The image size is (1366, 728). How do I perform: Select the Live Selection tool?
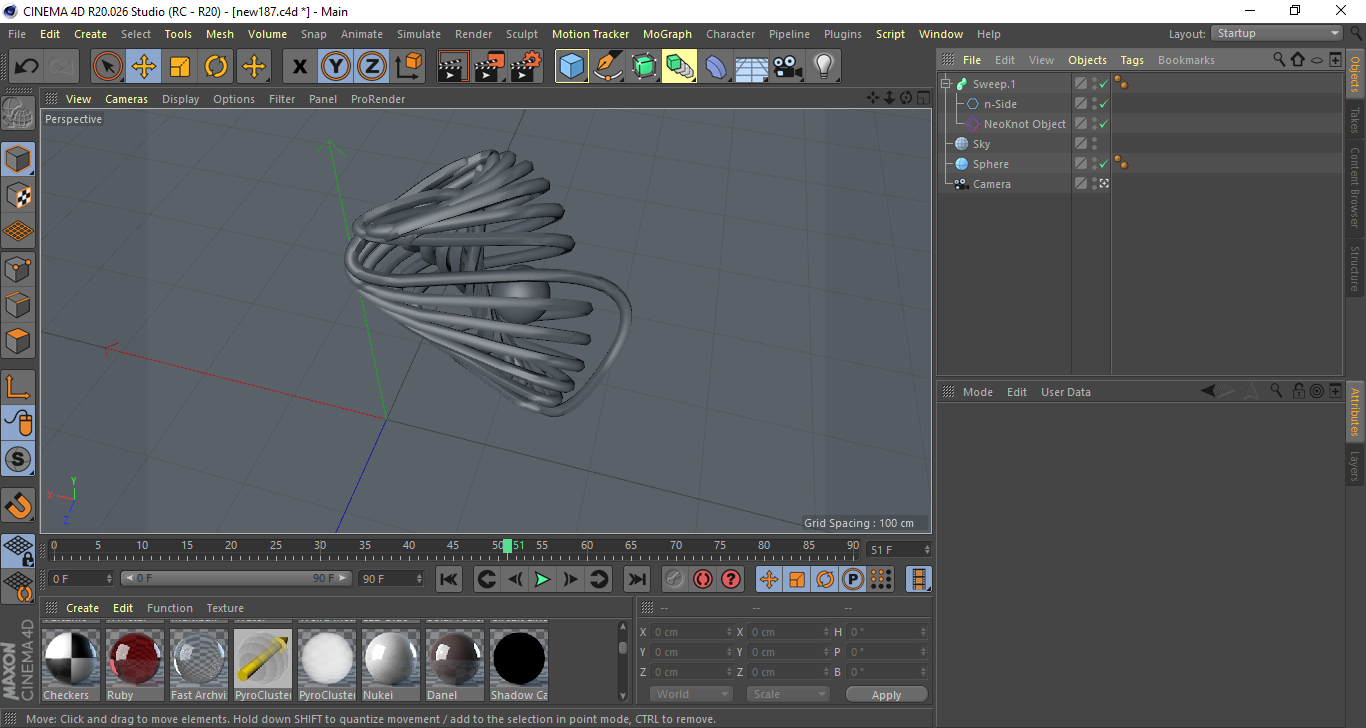(108, 67)
